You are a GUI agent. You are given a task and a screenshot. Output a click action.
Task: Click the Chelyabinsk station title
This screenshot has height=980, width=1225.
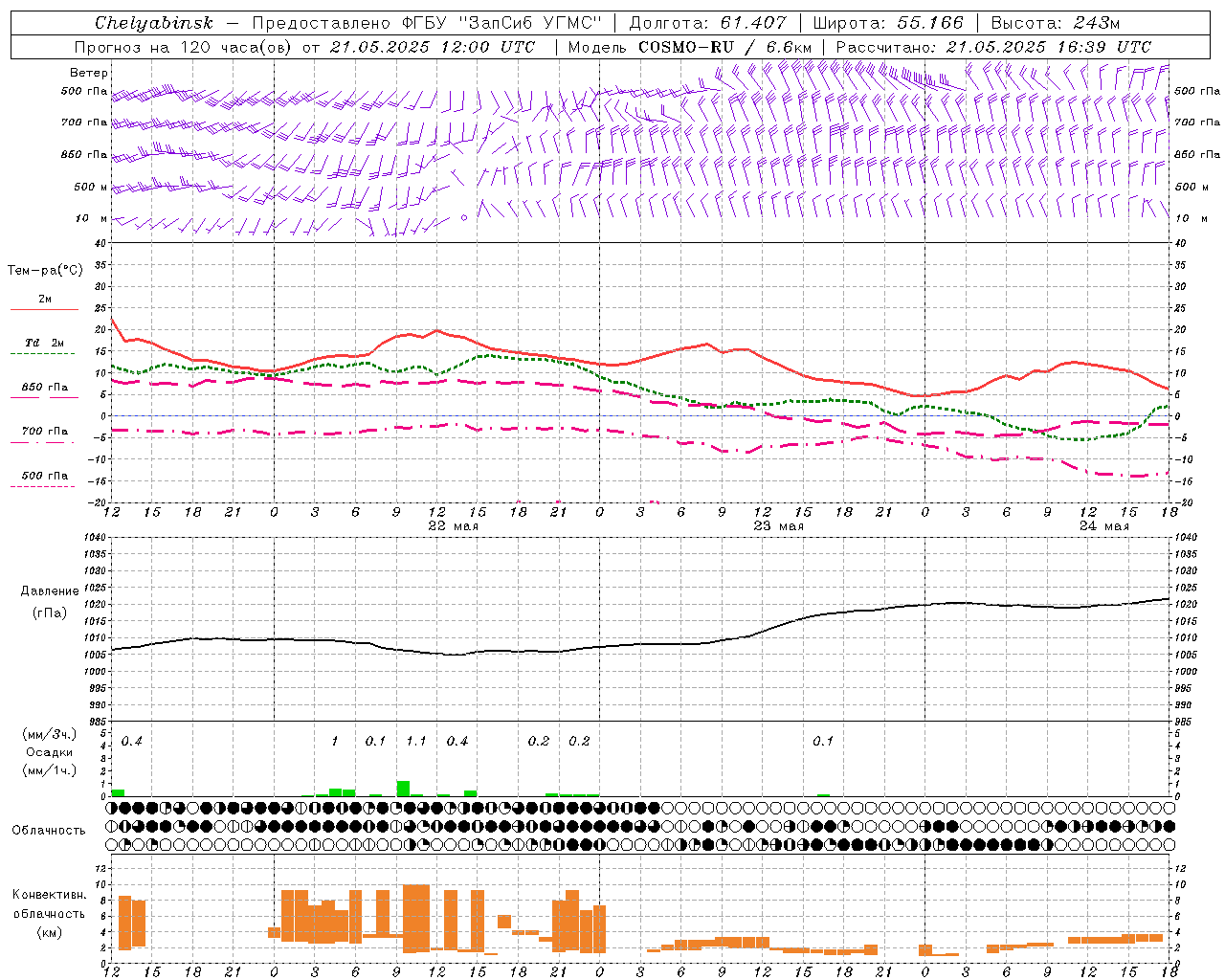[x=154, y=23]
